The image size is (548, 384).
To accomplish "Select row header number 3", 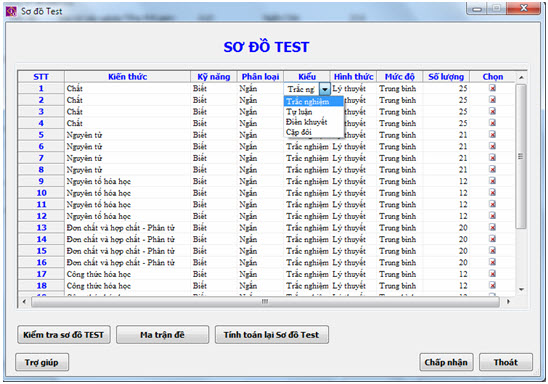I will 41,111.
